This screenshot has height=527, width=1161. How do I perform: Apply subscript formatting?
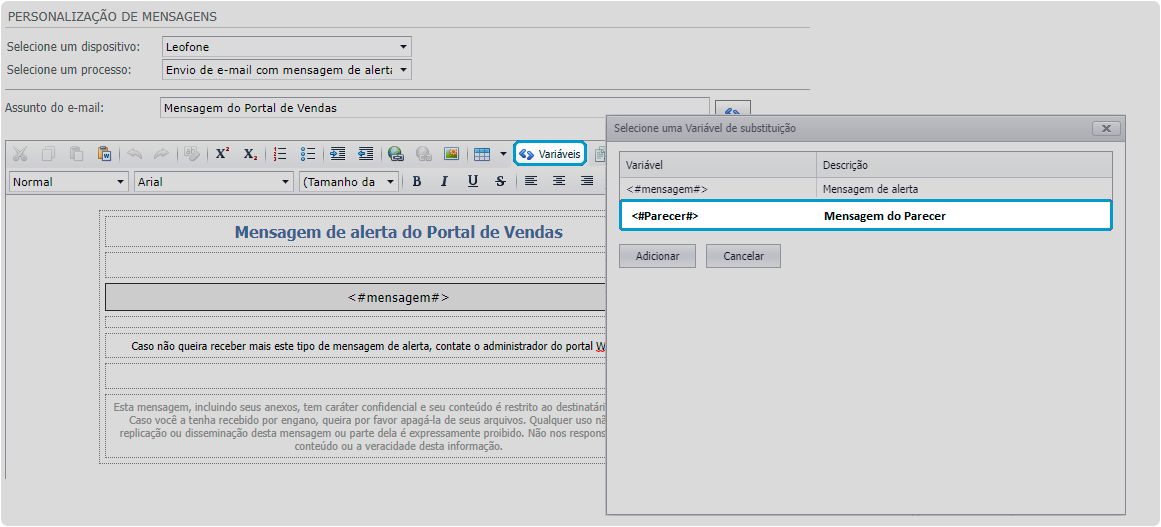click(x=250, y=154)
